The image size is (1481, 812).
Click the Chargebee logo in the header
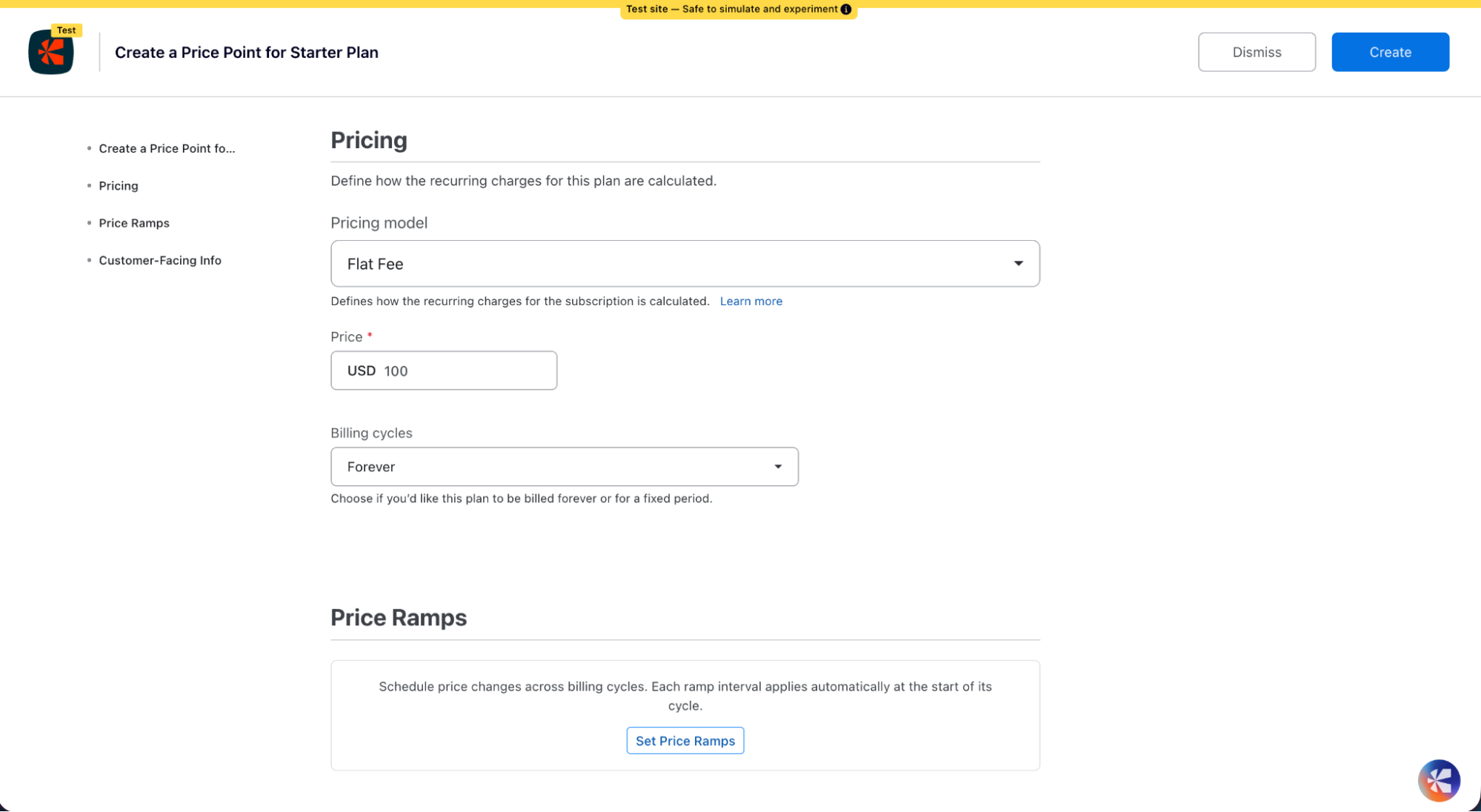pos(50,52)
